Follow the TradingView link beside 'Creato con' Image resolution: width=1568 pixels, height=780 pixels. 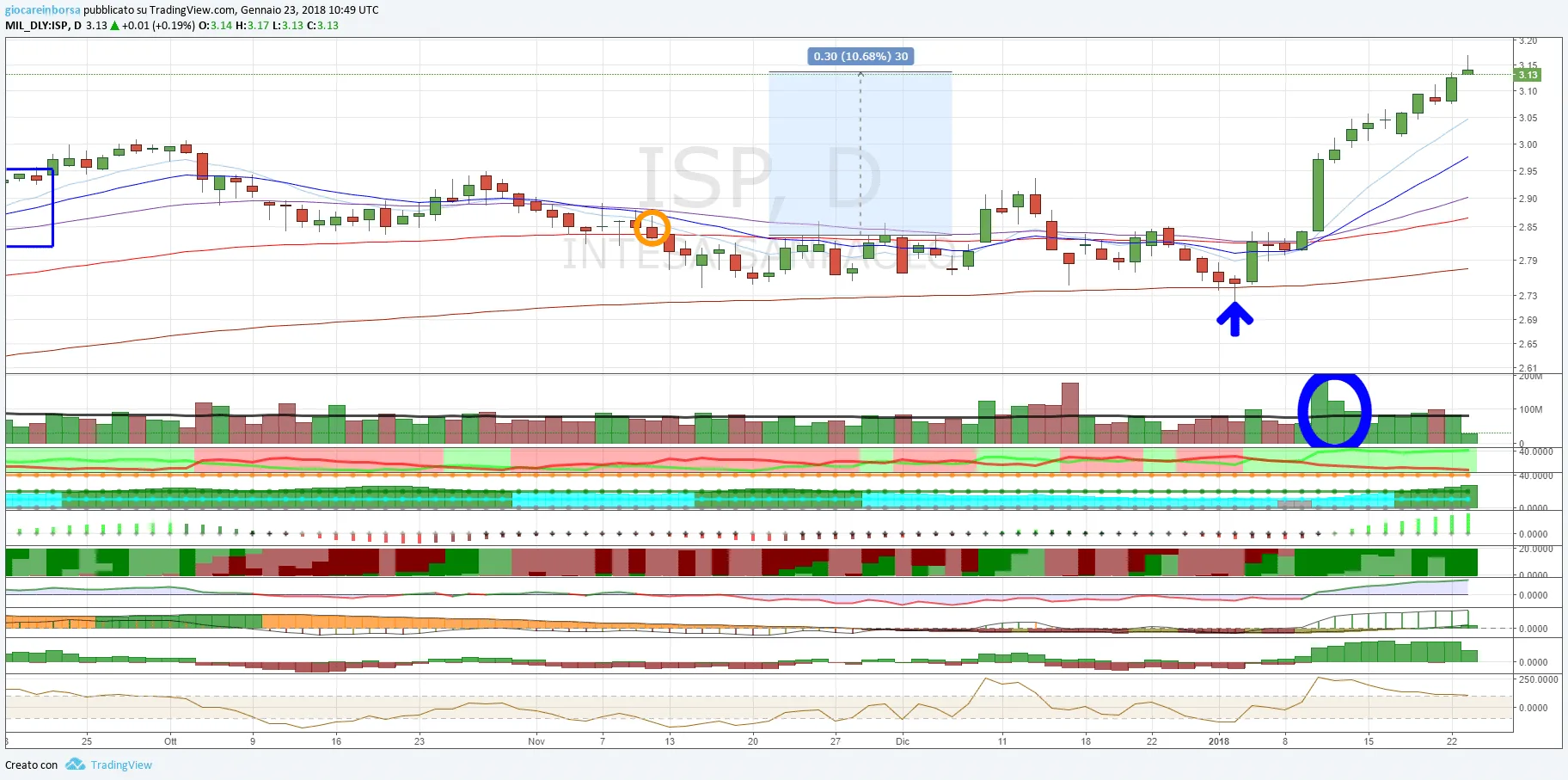click(x=121, y=765)
